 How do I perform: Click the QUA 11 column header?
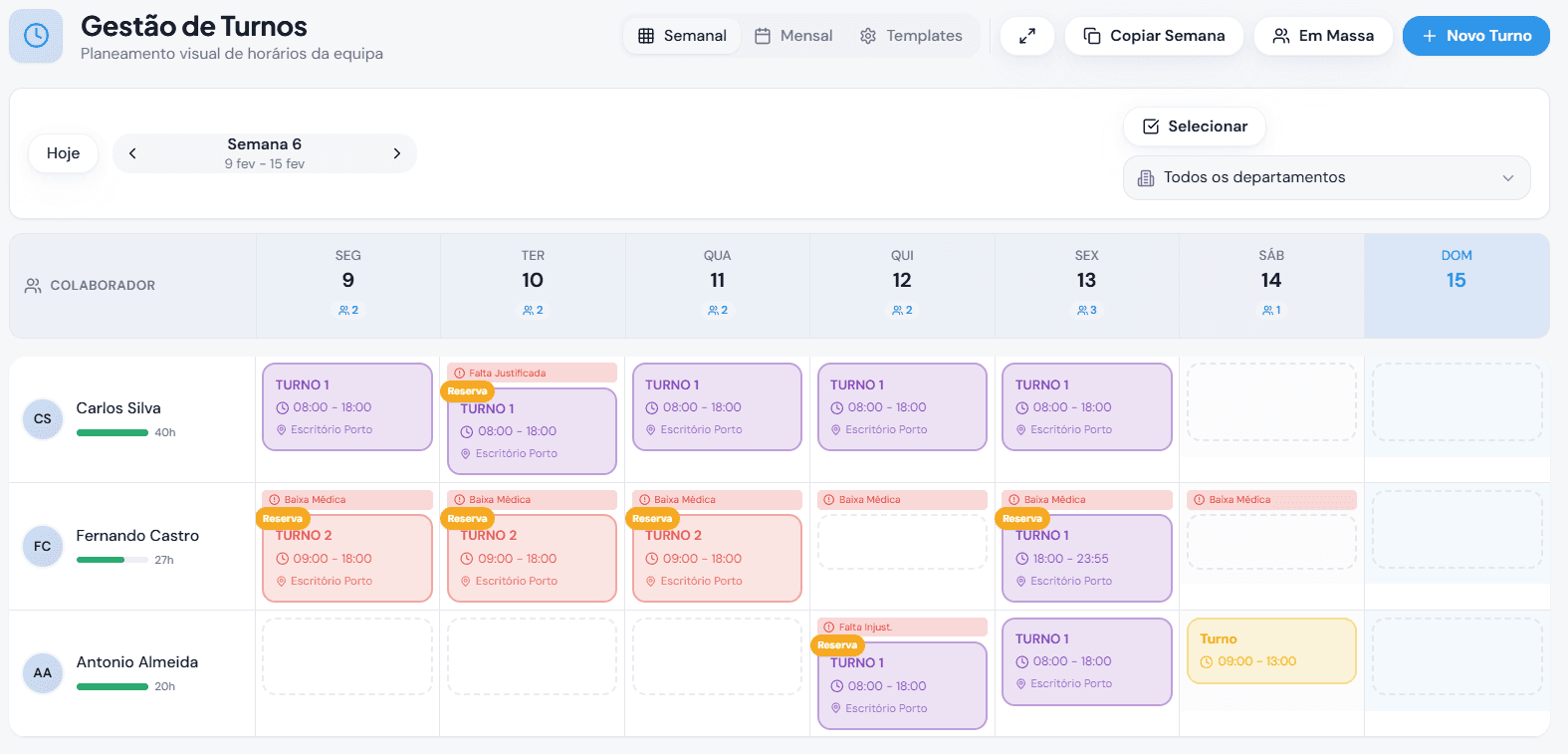(718, 286)
